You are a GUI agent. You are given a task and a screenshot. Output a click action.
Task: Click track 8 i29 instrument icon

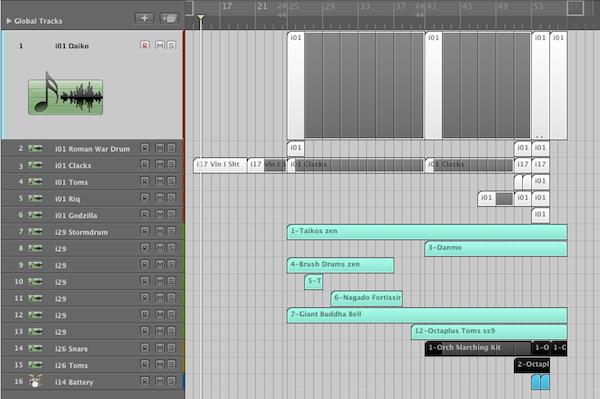click(35, 248)
